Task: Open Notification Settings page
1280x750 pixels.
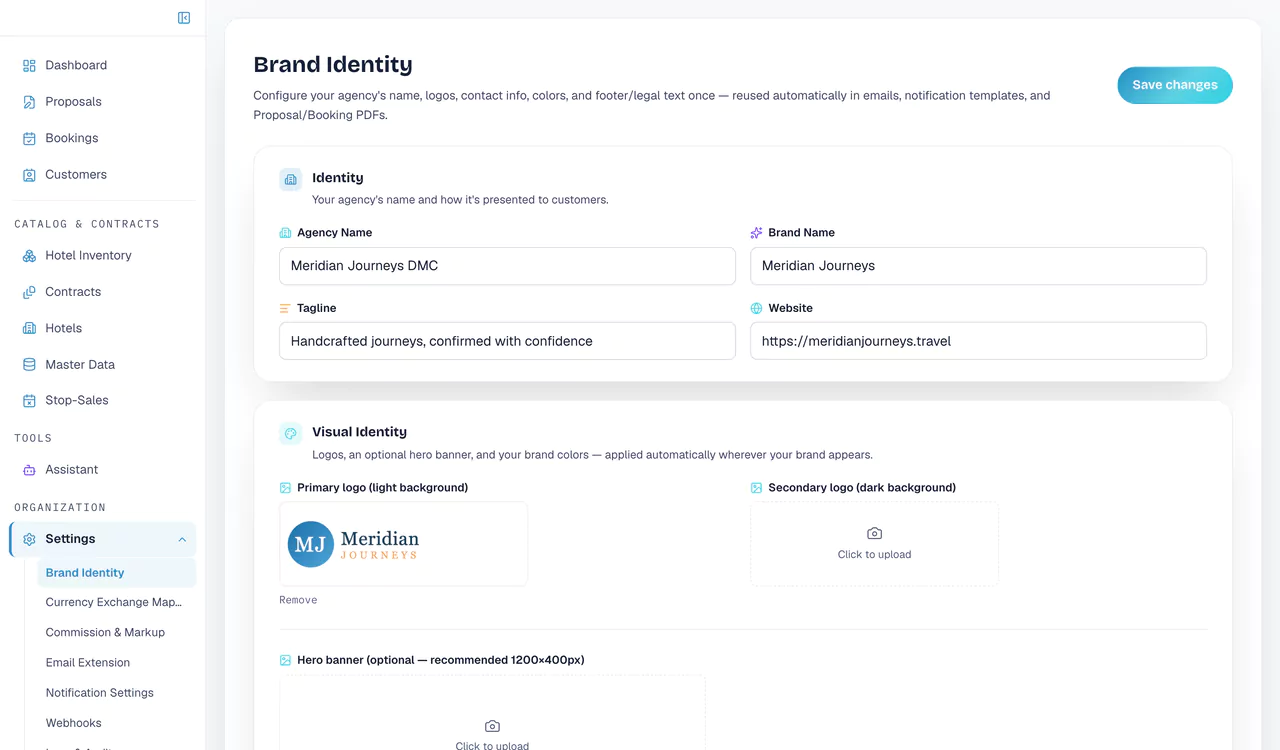Action: click(100, 692)
